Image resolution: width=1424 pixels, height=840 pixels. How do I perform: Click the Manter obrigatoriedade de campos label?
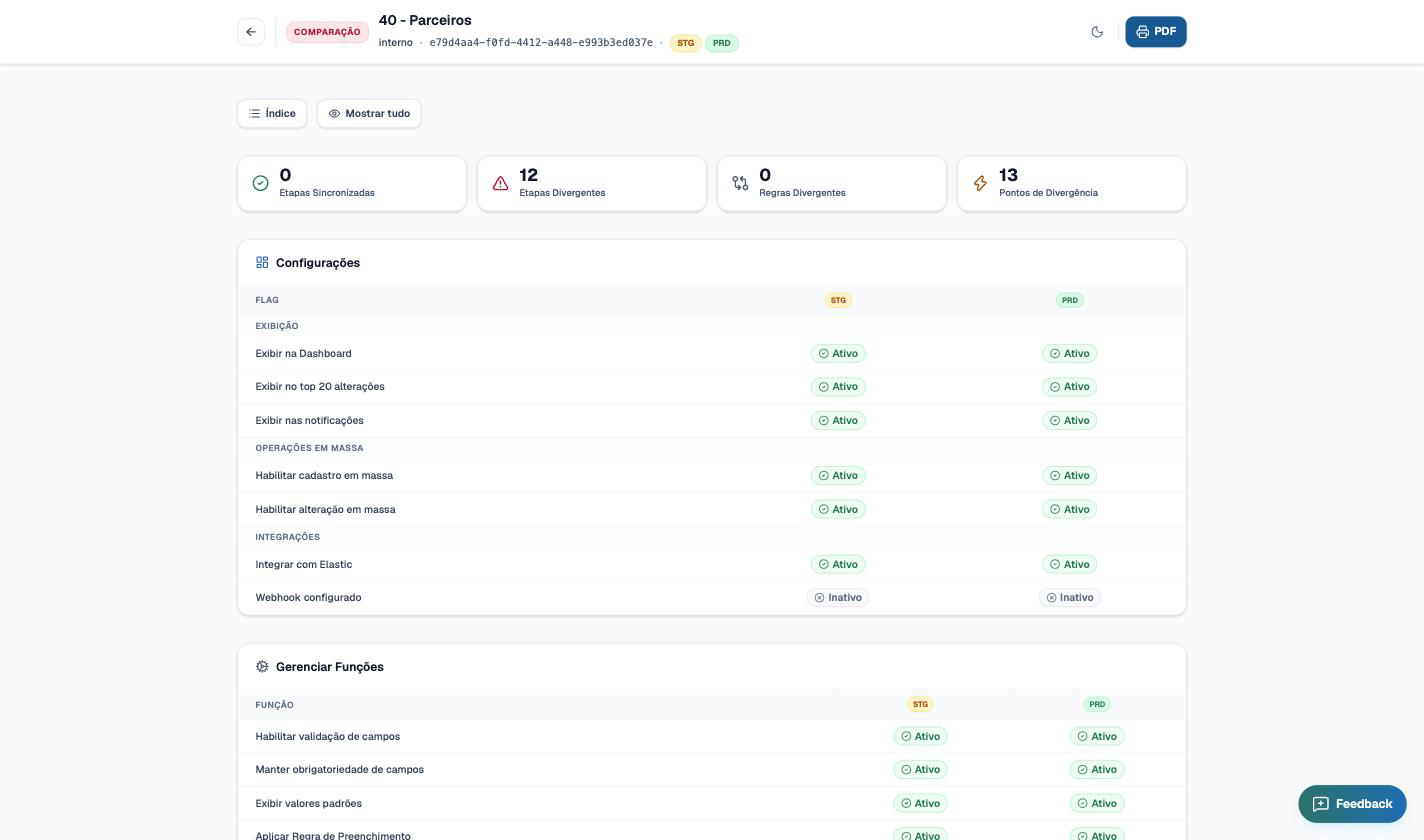tap(339, 769)
